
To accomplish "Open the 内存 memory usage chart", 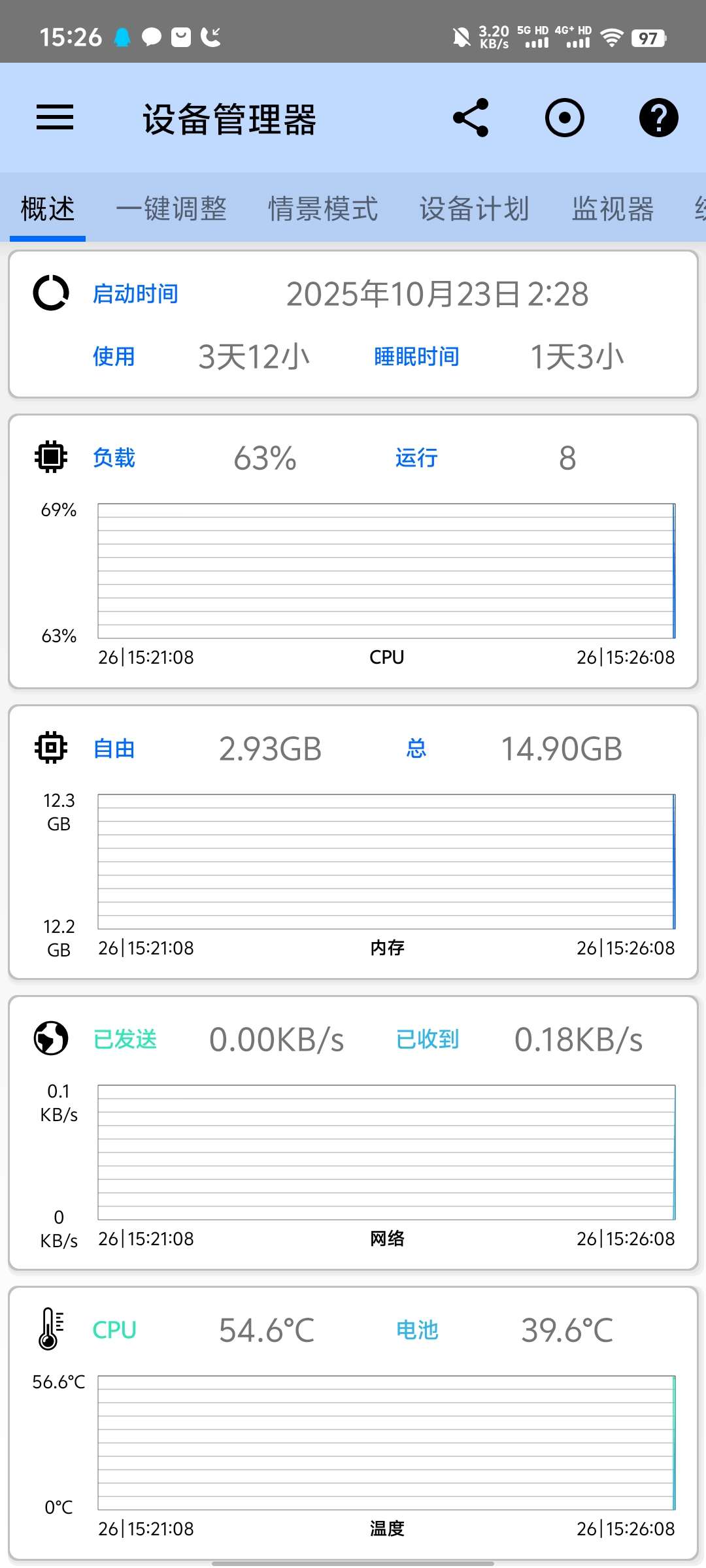I will [386, 861].
